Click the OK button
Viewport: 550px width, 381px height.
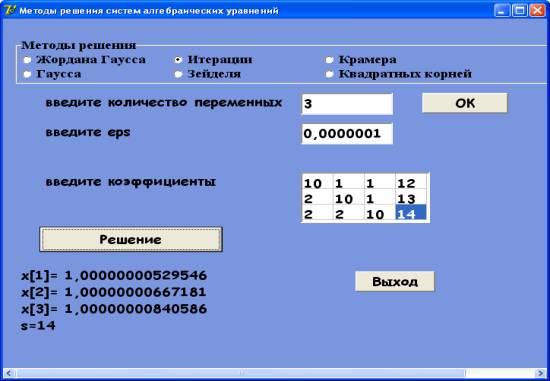[x=465, y=103]
